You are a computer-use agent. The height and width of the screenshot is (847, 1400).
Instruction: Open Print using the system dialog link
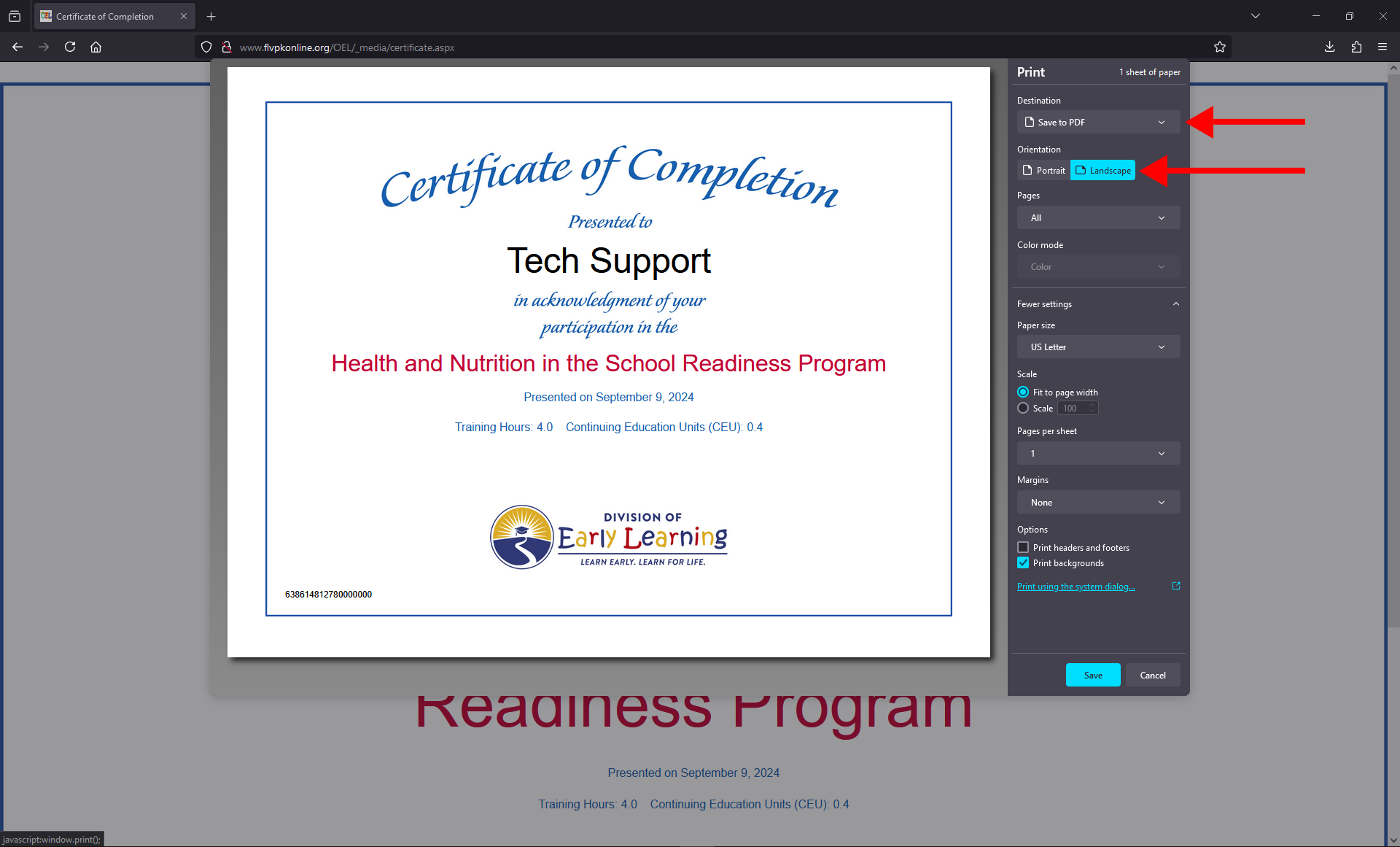point(1076,586)
